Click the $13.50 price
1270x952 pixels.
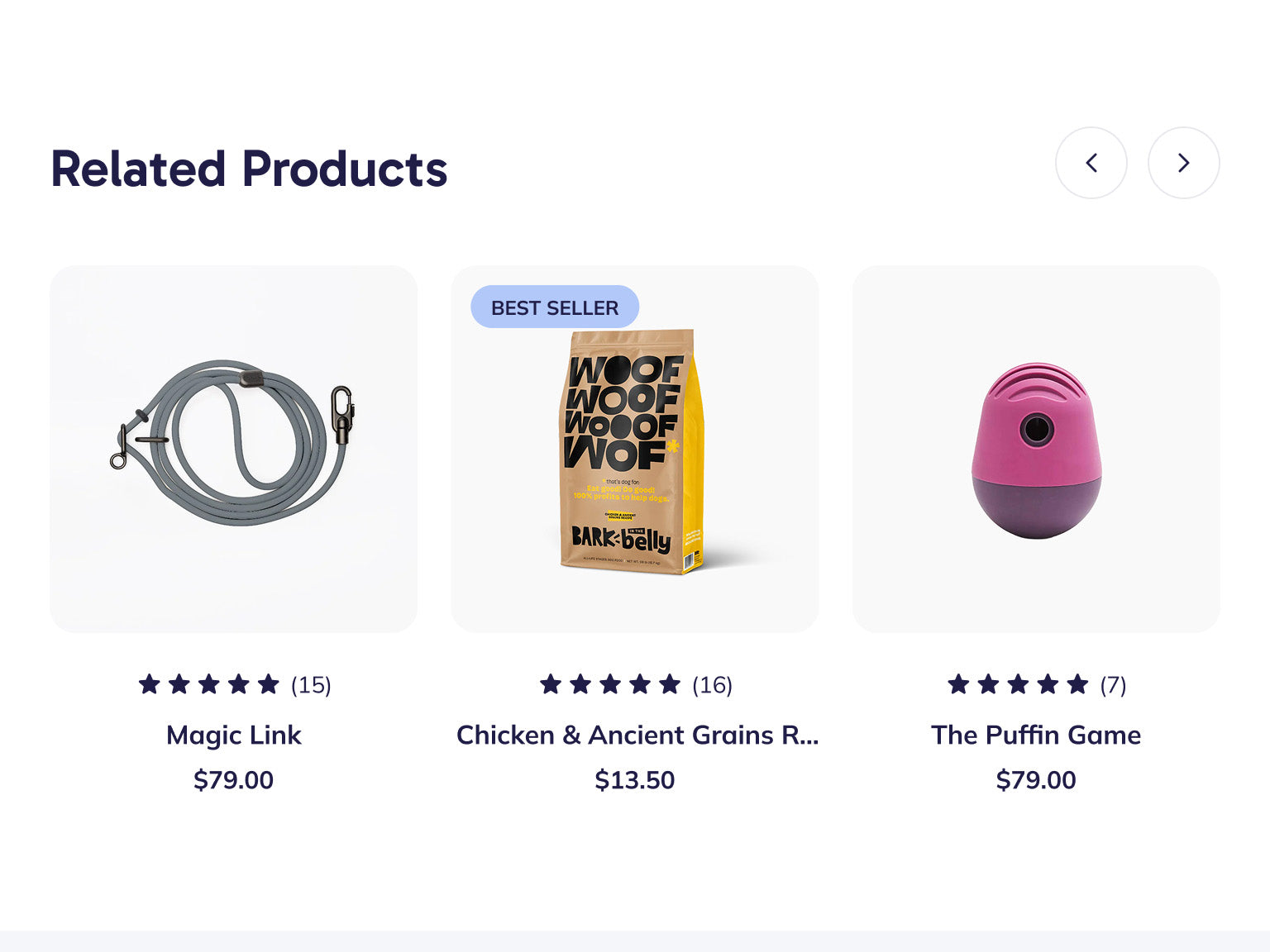tap(634, 779)
